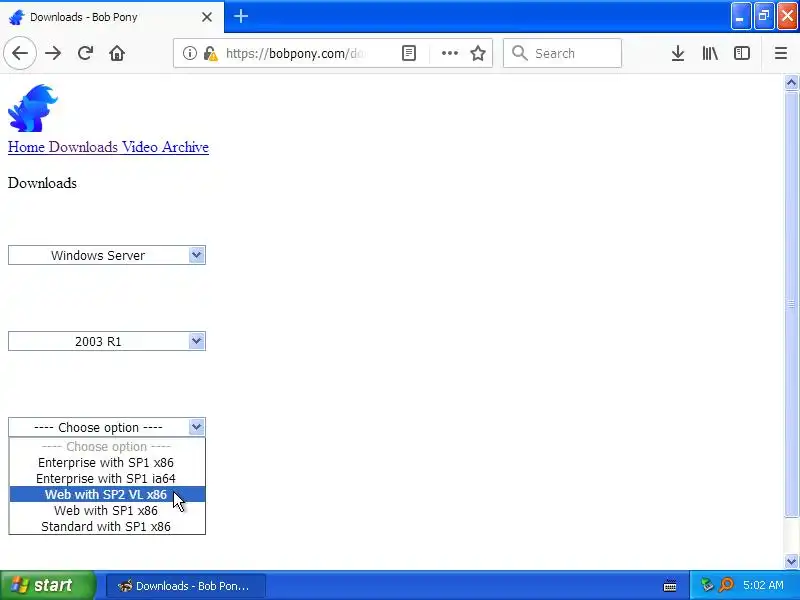Toggle reader view icon
The height and width of the screenshot is (600, 800).
pos(409,53)
